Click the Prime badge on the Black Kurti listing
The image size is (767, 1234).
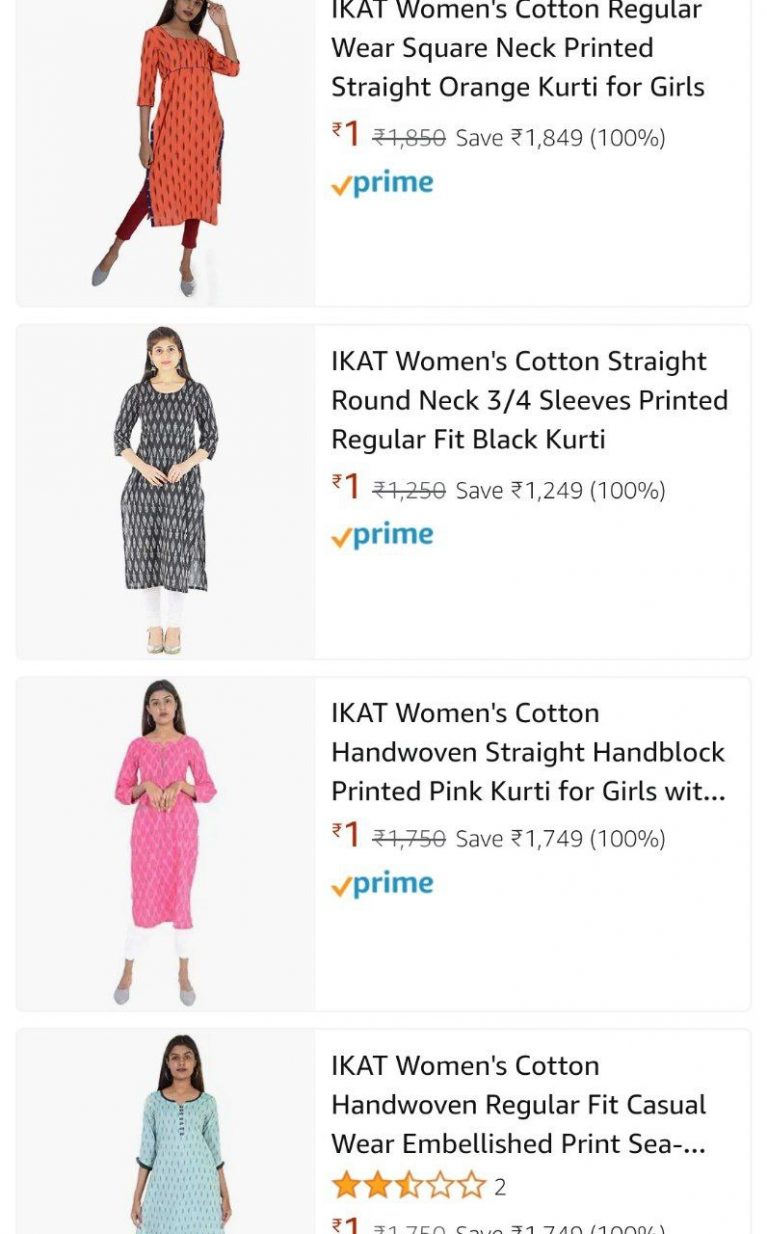[384, 534]
